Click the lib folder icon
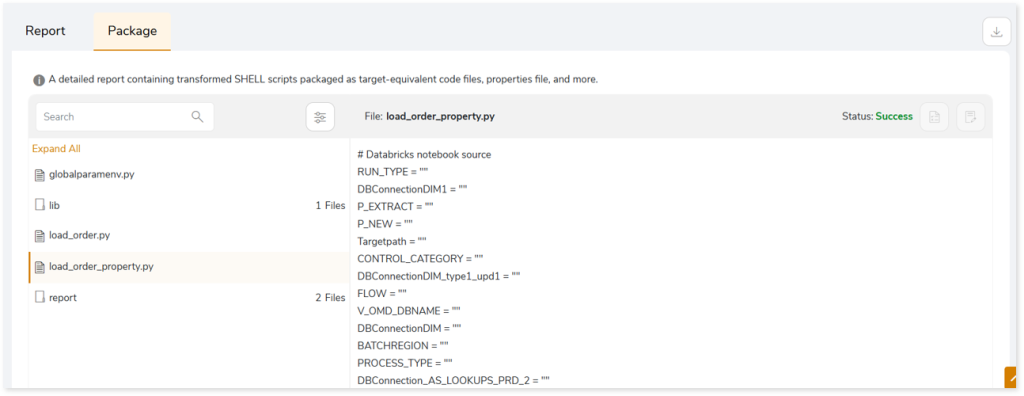 click(x=40, y=205)
